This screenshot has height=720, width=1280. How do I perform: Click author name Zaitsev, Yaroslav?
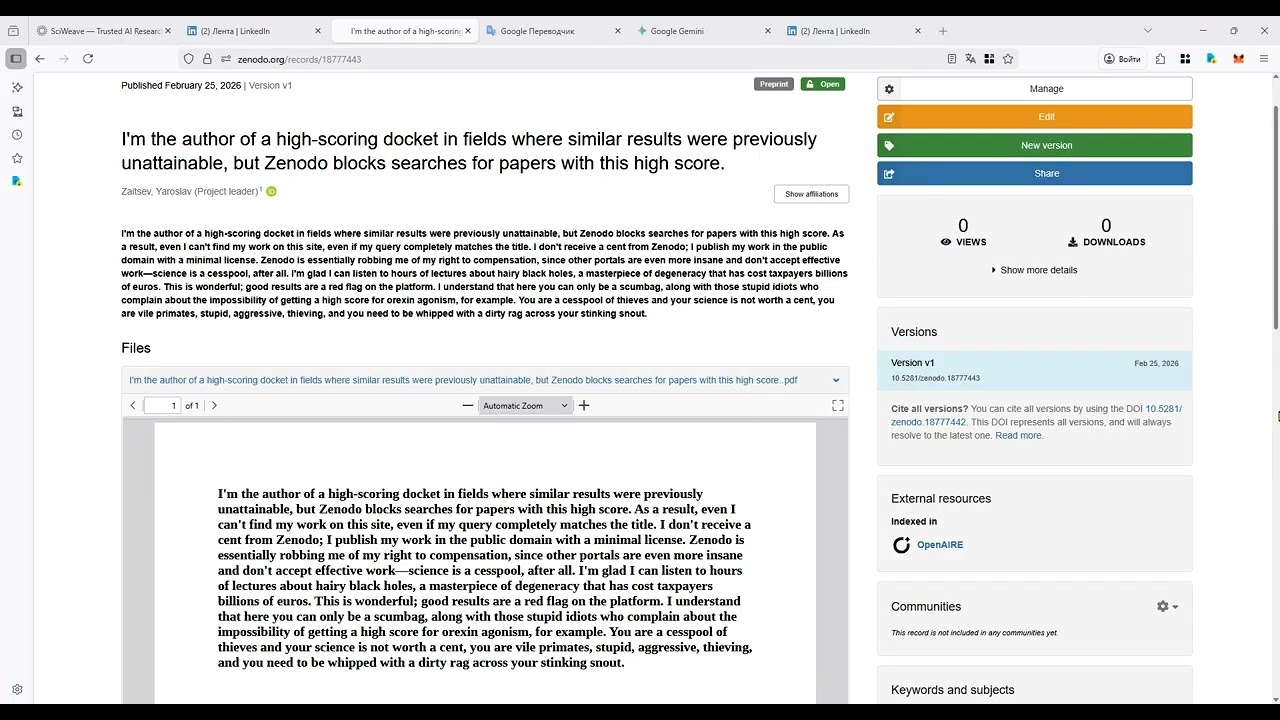click(x=189, y=191)
